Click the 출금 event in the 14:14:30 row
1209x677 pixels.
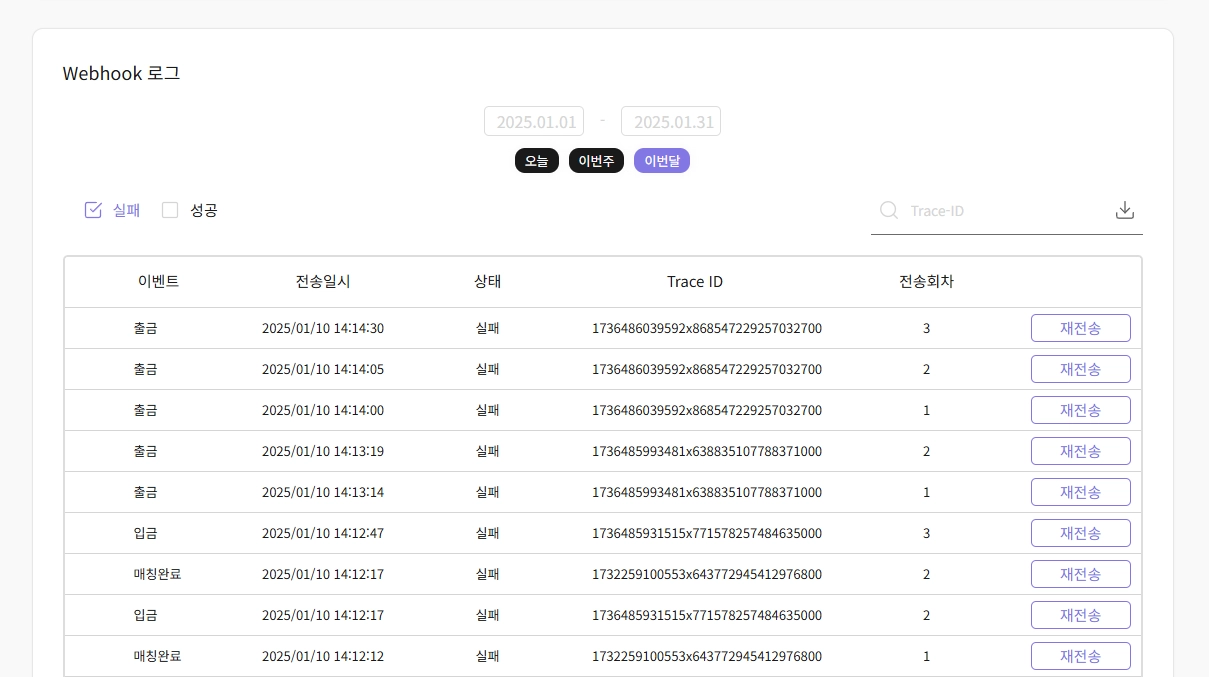point(145,328)
